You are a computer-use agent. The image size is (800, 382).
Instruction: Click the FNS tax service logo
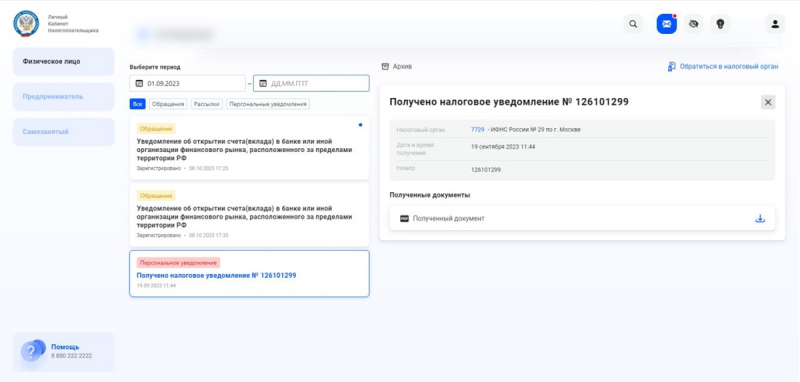(26, 23)
